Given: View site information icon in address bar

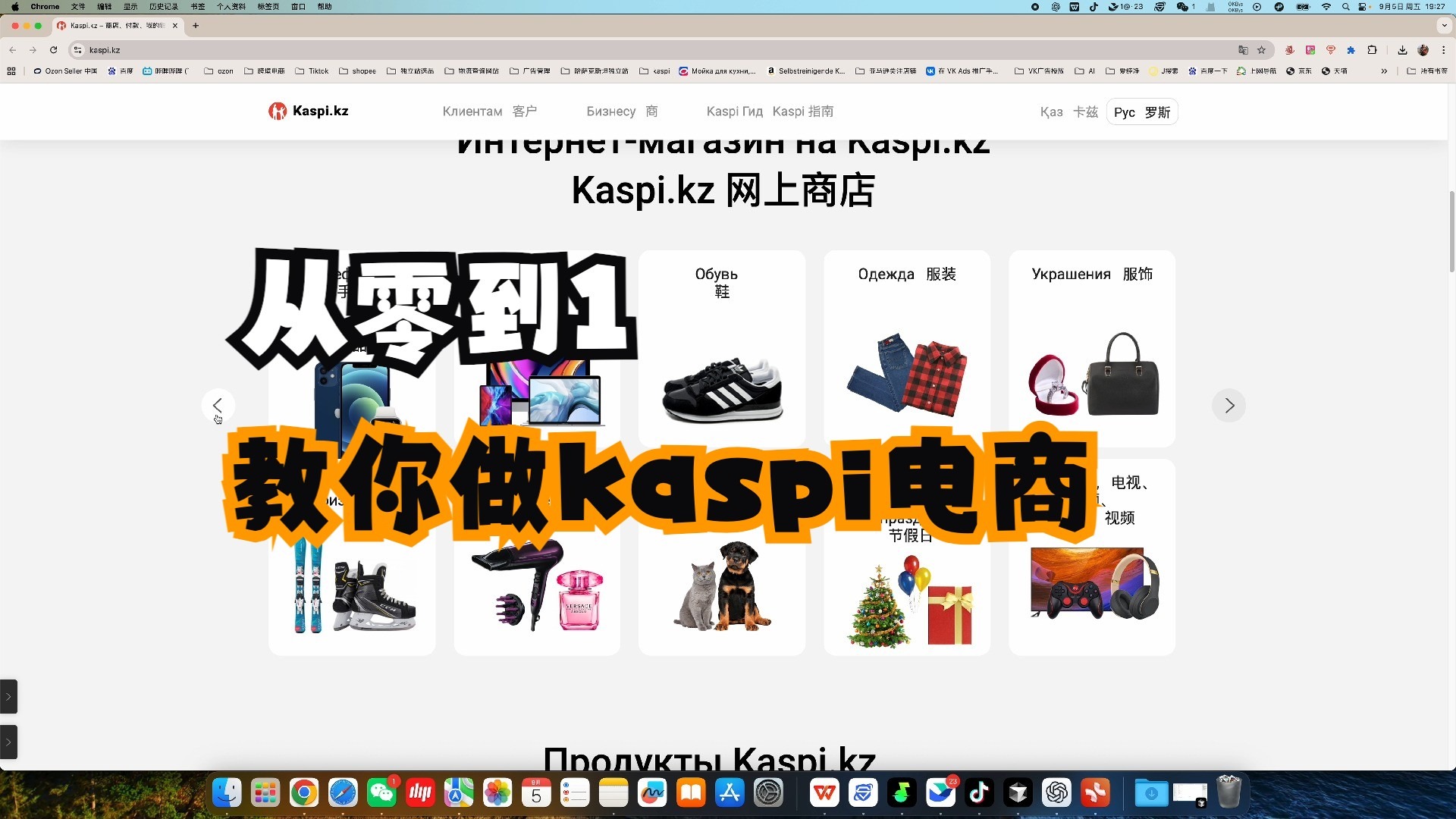Looking at the screenshot, I should pyautogui.click(x=77, y=50).
